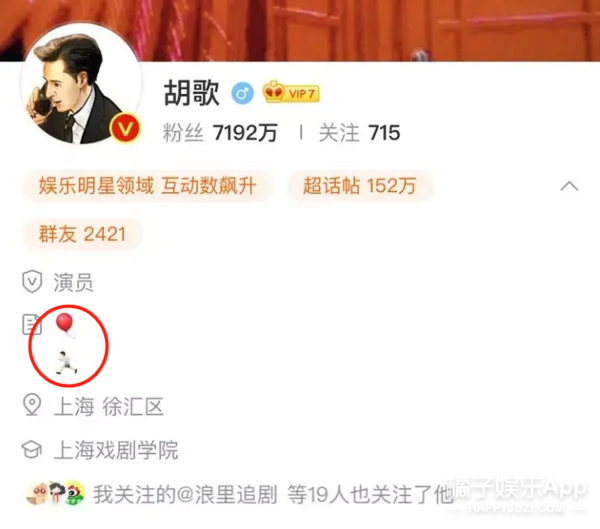Open the 上海戏剧学院 school link

click(116, 450)
